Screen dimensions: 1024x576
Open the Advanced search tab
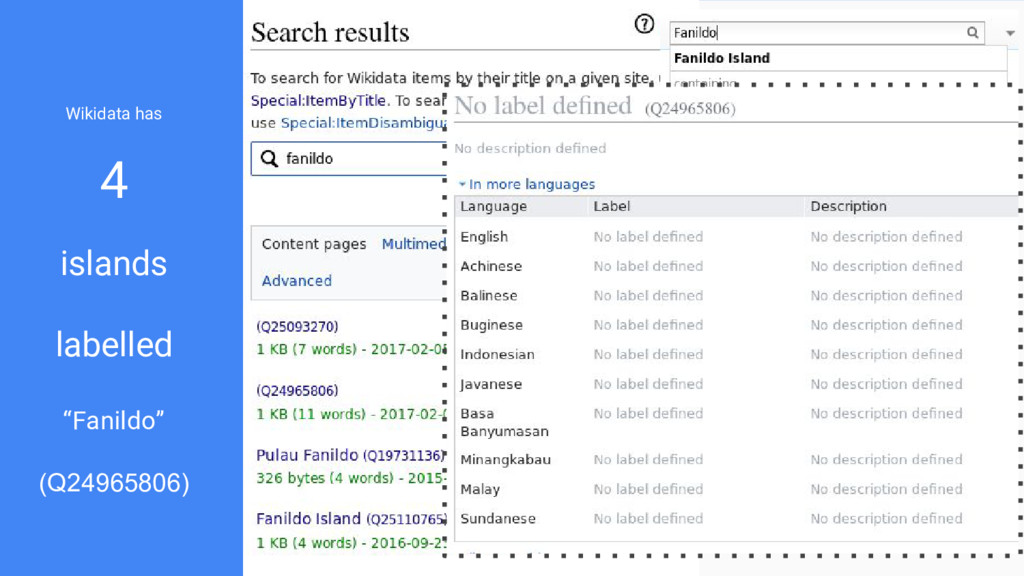tap(296, 281)
